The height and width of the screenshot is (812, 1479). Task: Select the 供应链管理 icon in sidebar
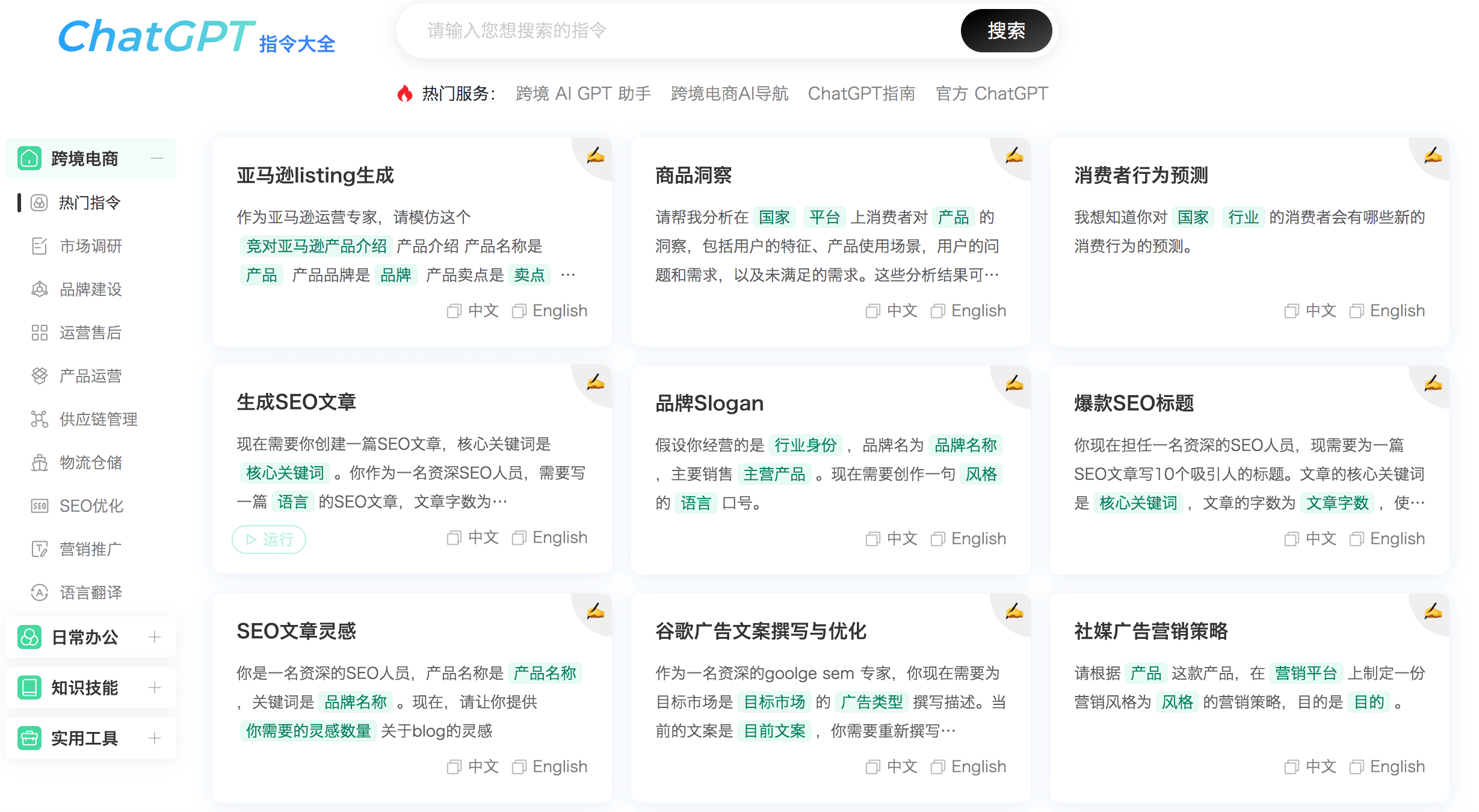(39, 419)
